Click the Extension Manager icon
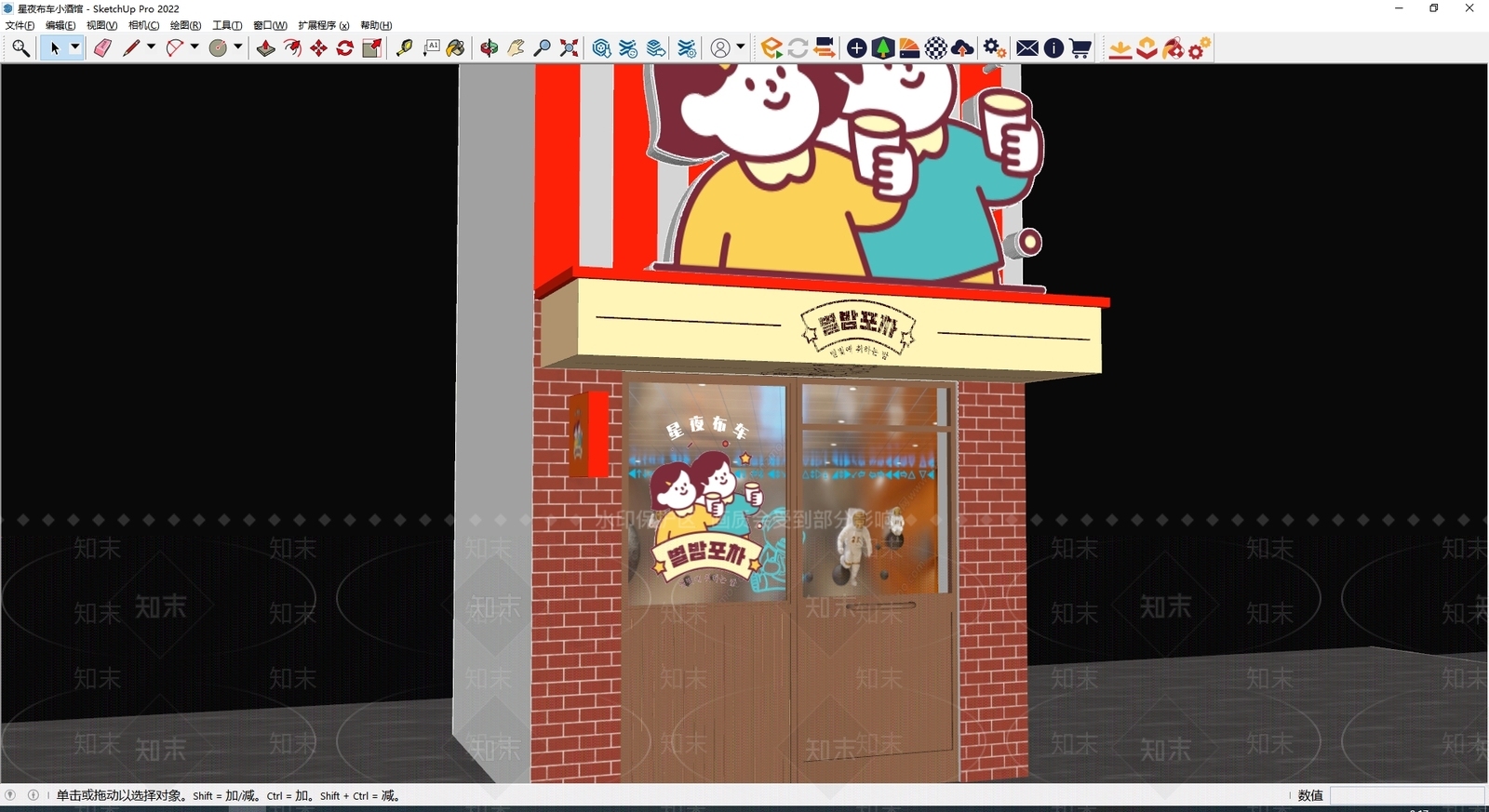This screenshot has width=1489, height=812. pyautogui.click(x=687, y=48)
